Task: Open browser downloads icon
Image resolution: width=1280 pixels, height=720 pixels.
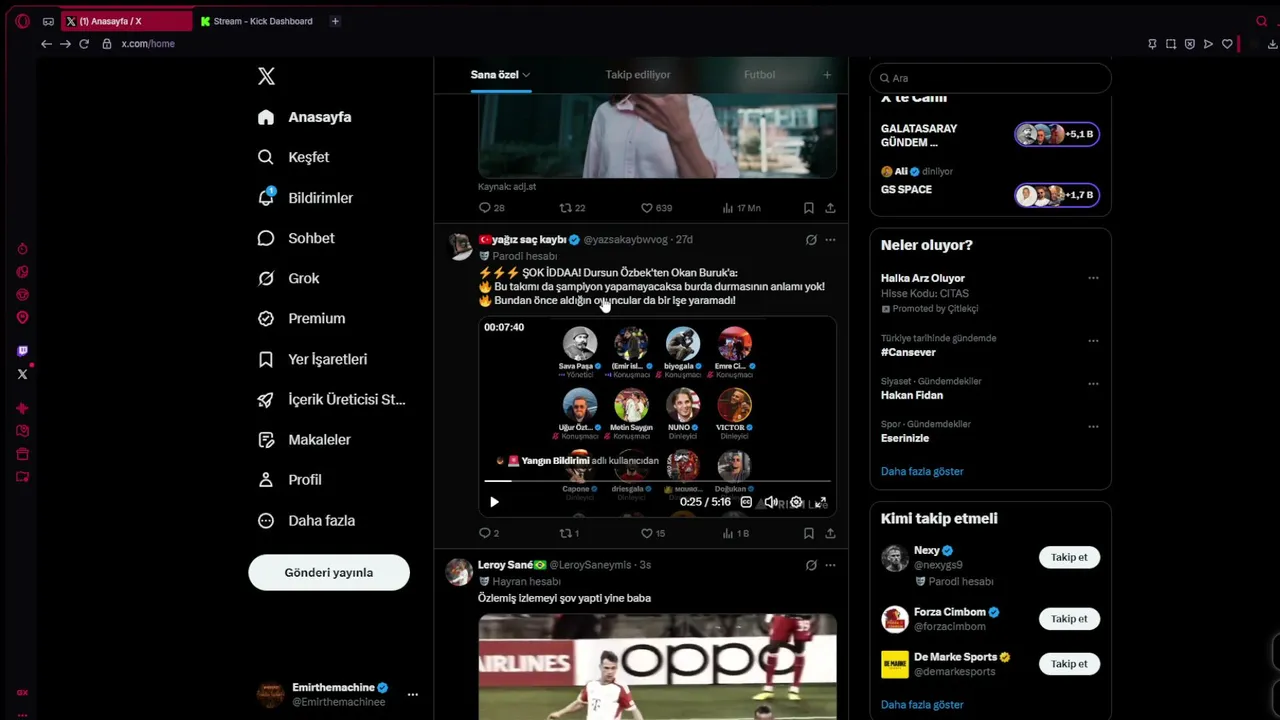Action: (1272, 44)
